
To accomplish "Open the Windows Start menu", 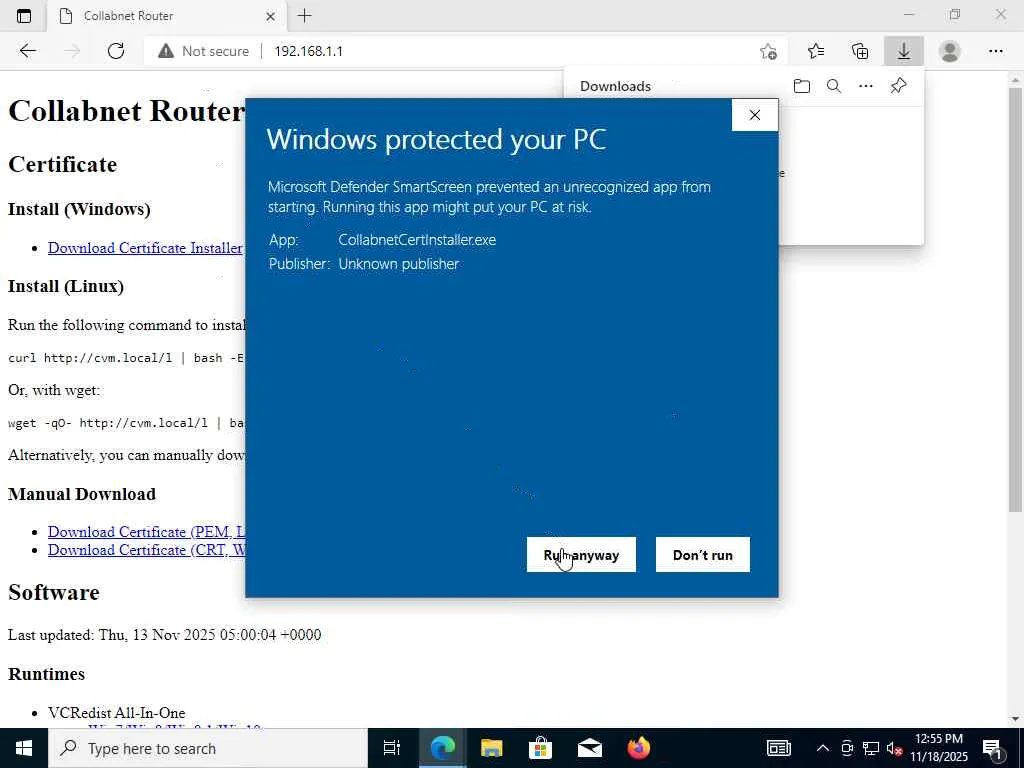I will [24, 748].
